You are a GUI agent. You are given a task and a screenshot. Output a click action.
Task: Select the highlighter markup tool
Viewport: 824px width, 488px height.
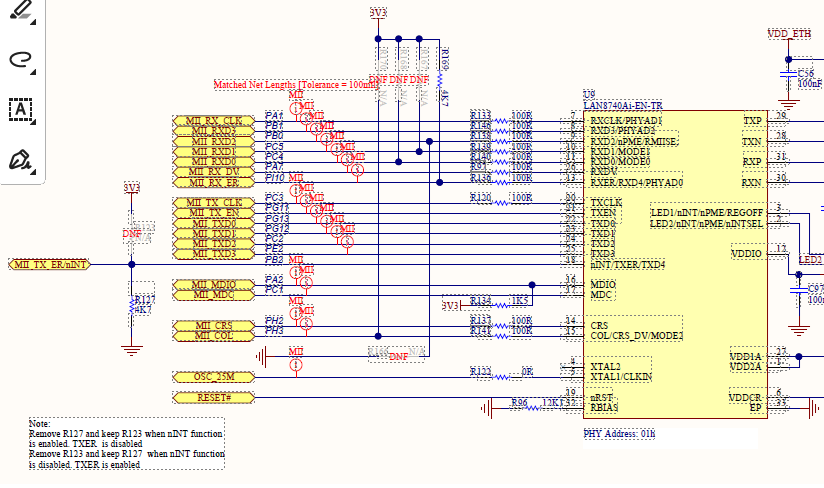click(x=21, y=11)
